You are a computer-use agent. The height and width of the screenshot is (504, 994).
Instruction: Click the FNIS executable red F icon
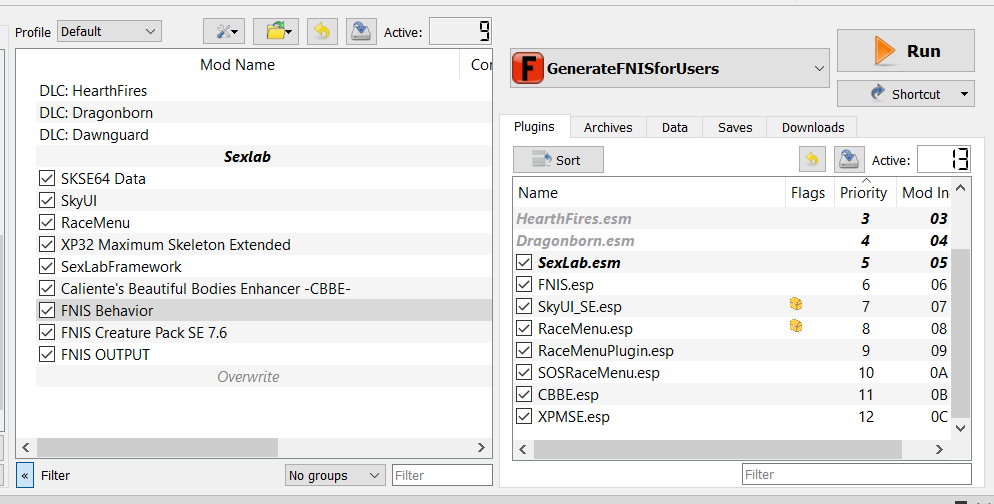pyautogui.click(x=527, y=68)
